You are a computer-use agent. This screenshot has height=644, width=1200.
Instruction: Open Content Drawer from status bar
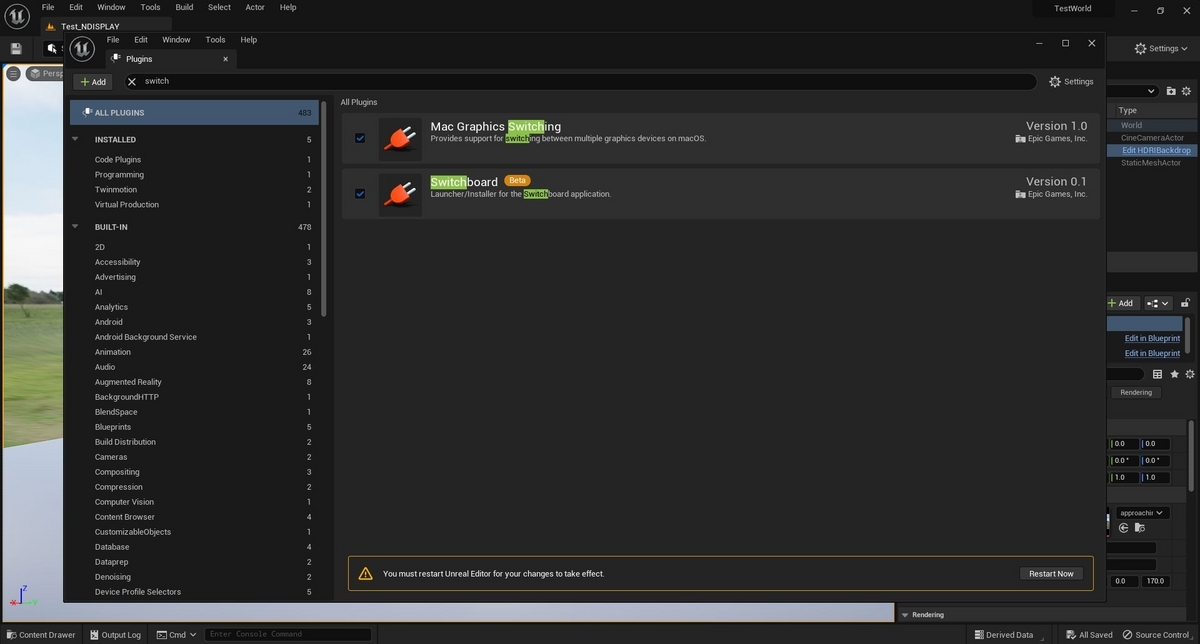(x=40, y=635)
